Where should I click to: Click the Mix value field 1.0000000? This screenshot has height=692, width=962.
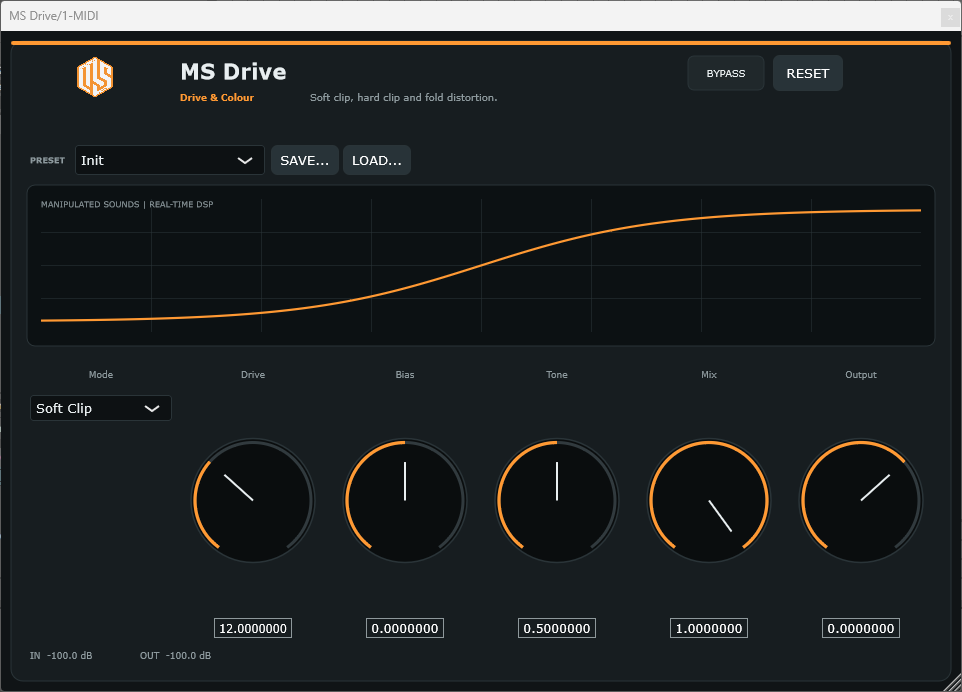coord(709,628)
